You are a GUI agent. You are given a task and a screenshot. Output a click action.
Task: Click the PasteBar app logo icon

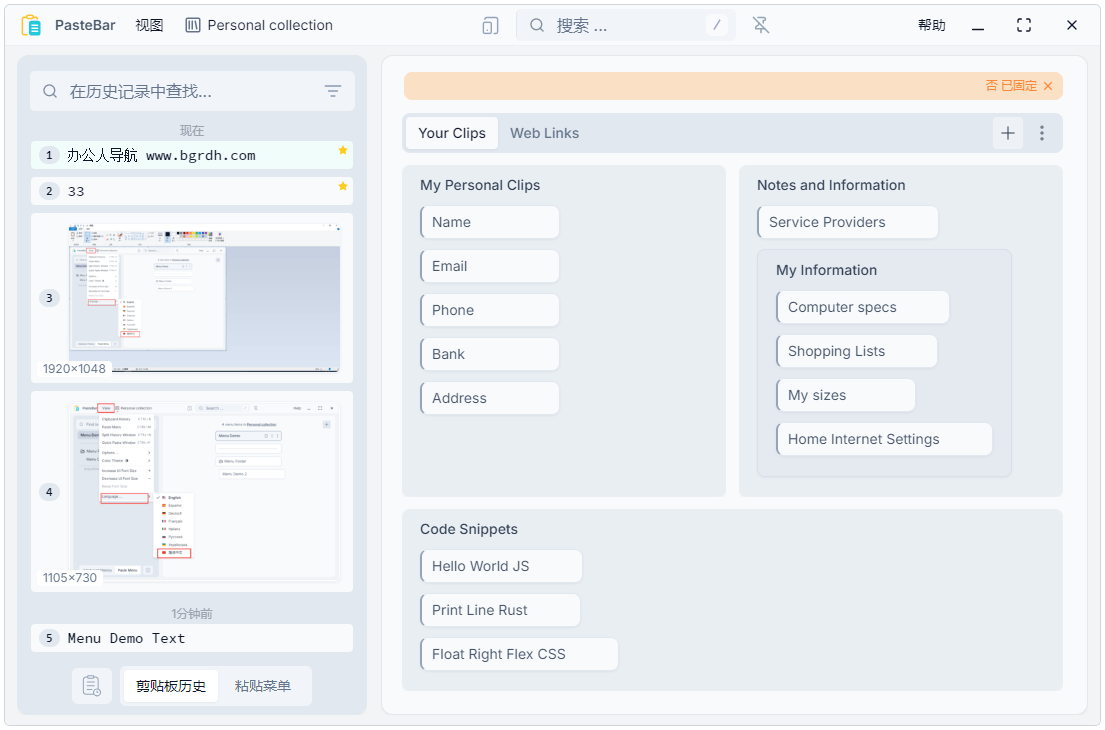(31, 25)
